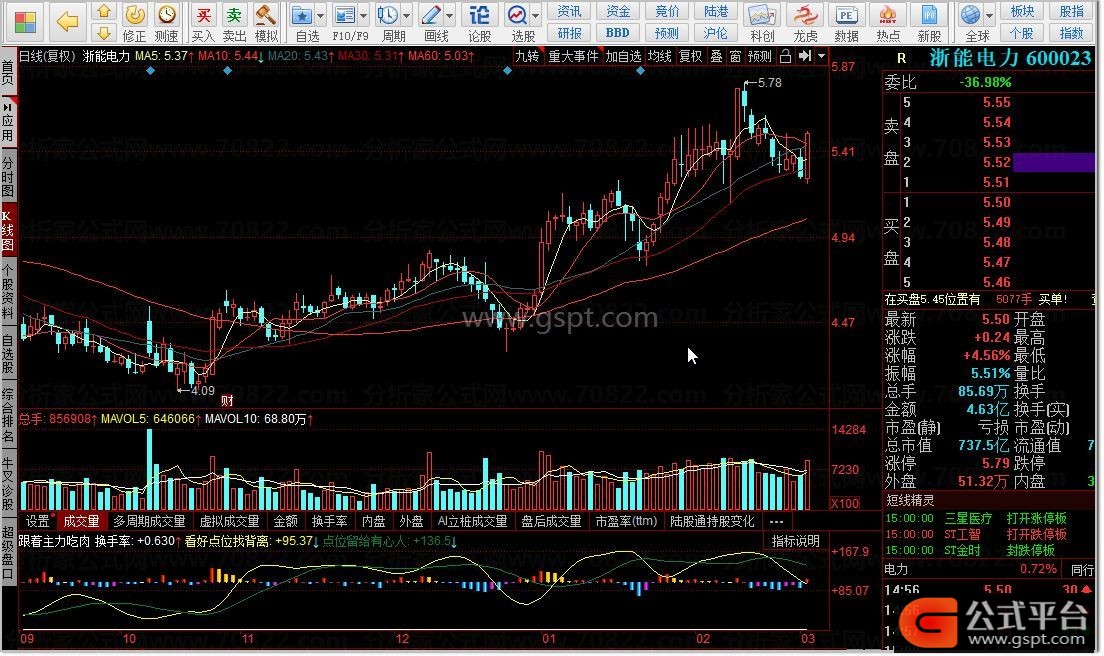1104x656 pixels.
Task: Click 加自选 add to watchlist
Action: click(623, 56)
